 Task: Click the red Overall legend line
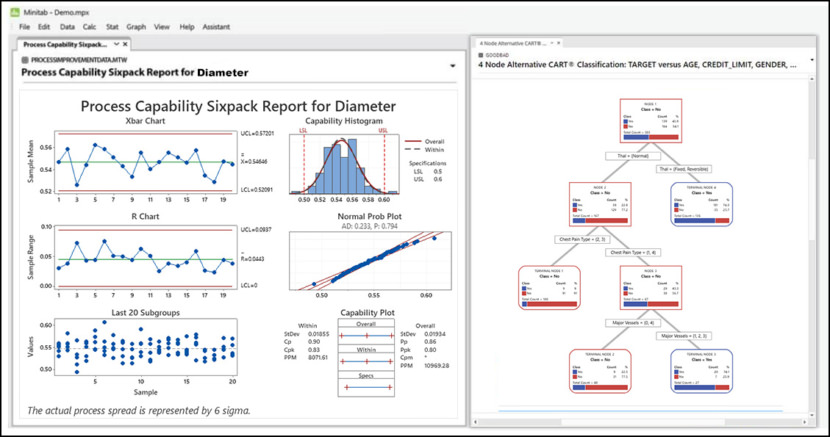click(413, 141)
